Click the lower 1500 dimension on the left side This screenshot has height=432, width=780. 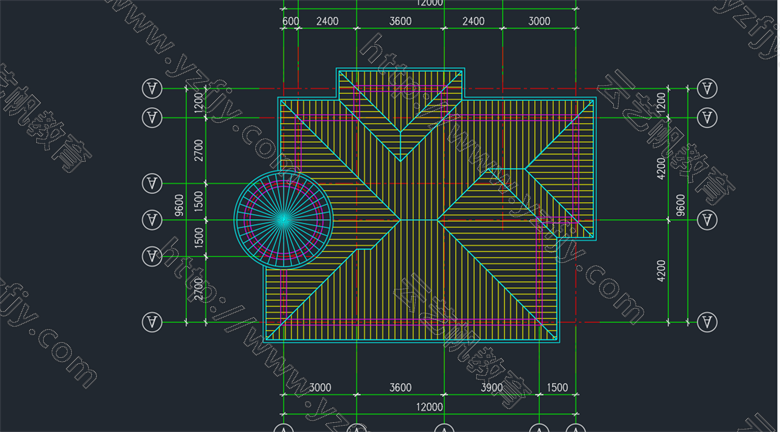[199, 238]
